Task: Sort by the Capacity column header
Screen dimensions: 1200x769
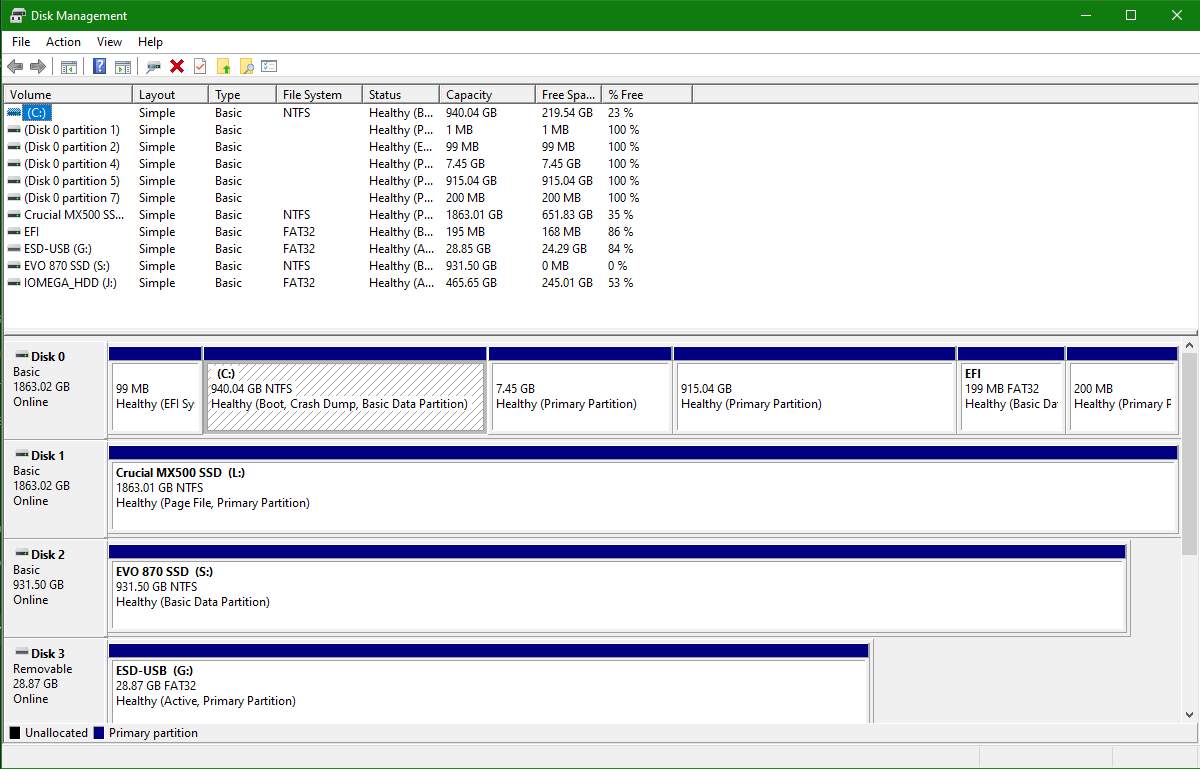Action: pyautogui.click(x=487, y=94)
